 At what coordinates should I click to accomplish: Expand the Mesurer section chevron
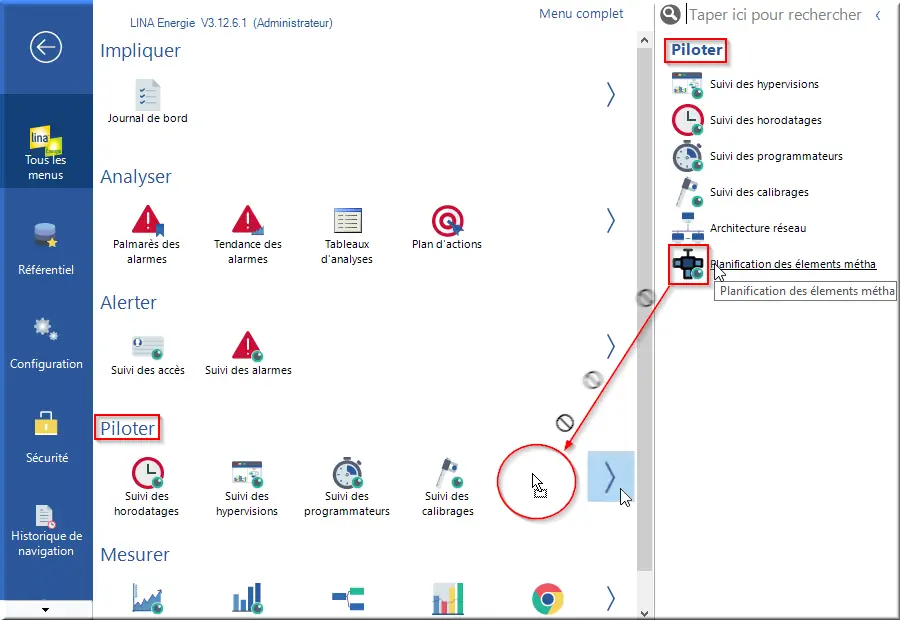611,598
